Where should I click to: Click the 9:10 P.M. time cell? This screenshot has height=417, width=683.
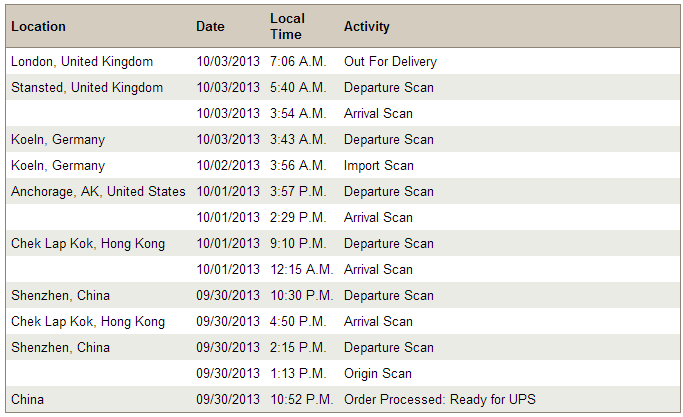(x=298, y=244)
